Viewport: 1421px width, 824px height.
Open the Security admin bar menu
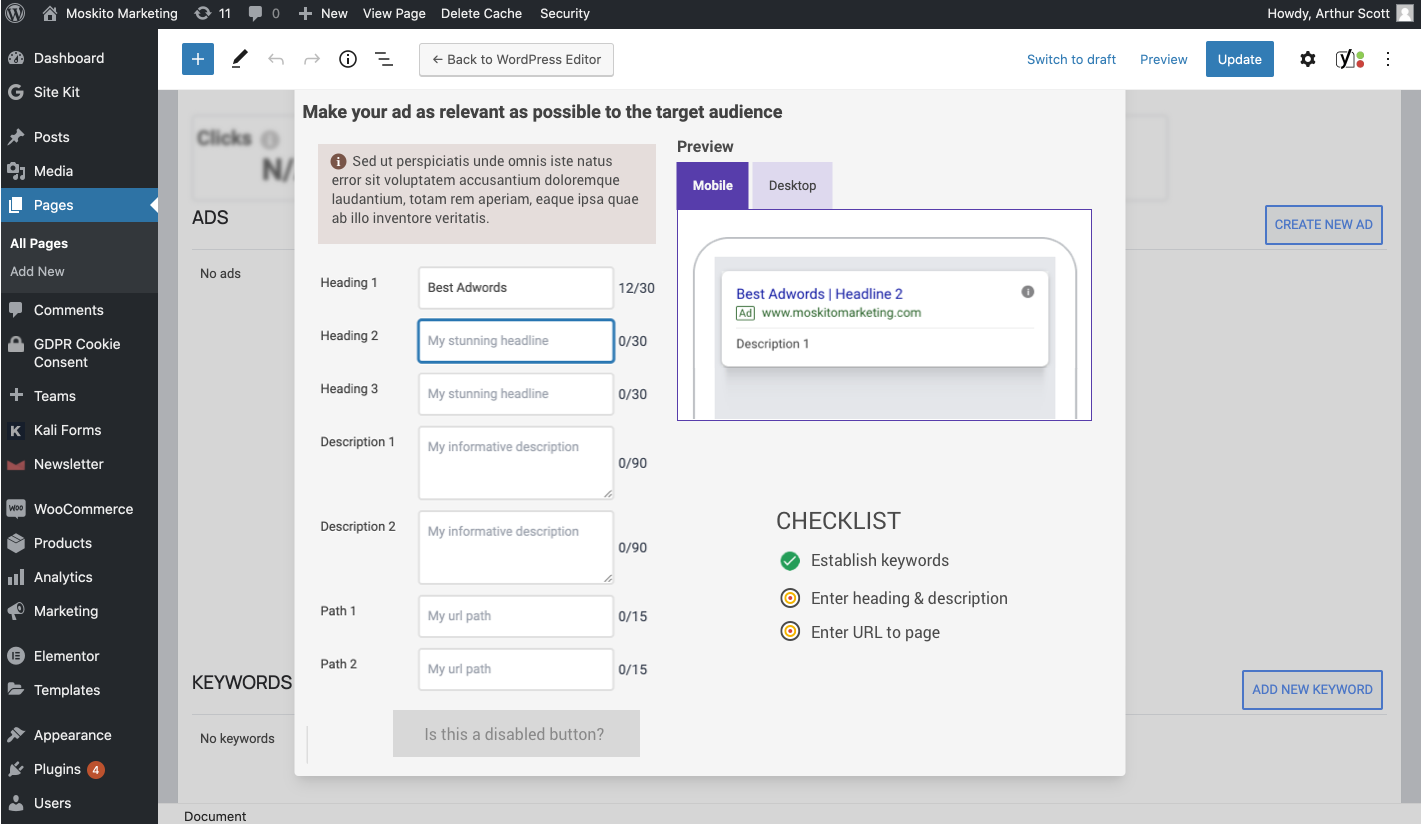point(565,14)
